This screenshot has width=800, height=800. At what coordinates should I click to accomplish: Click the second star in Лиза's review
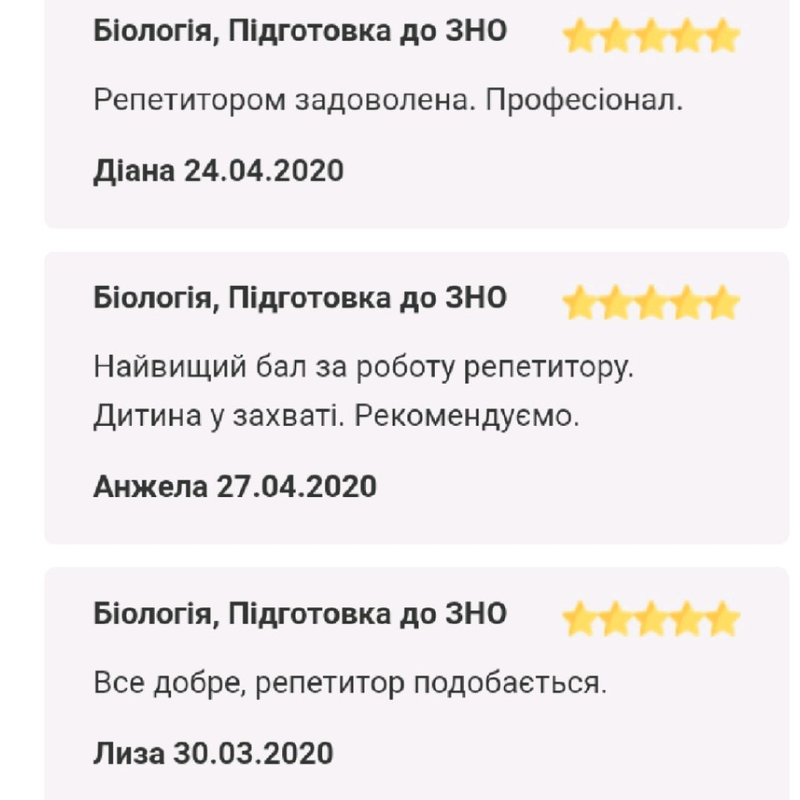[615, 619]
